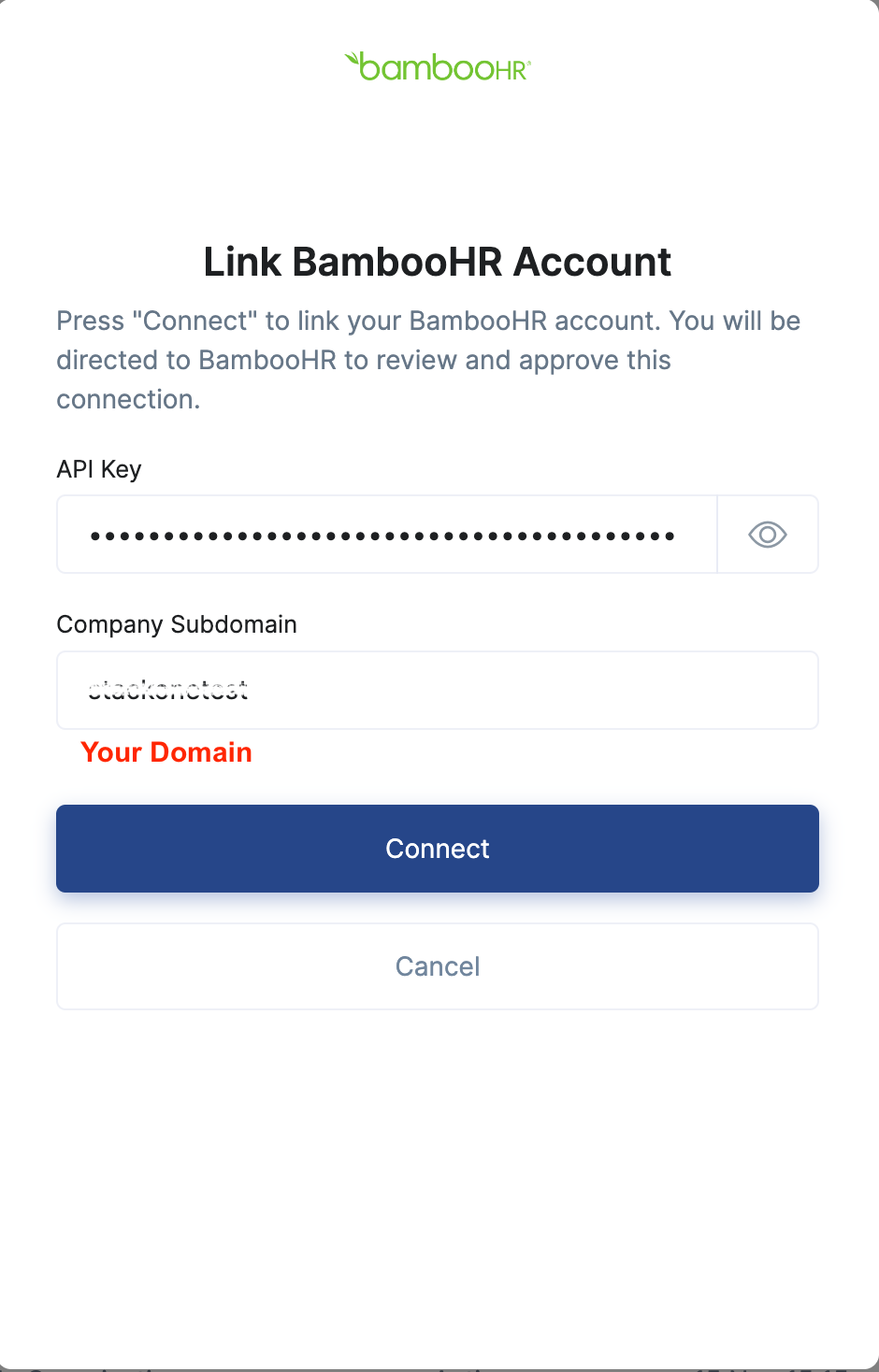Screen dimensions: 879x1372
Task: Select the Company Subdomain label text
Action: (177, 623)
